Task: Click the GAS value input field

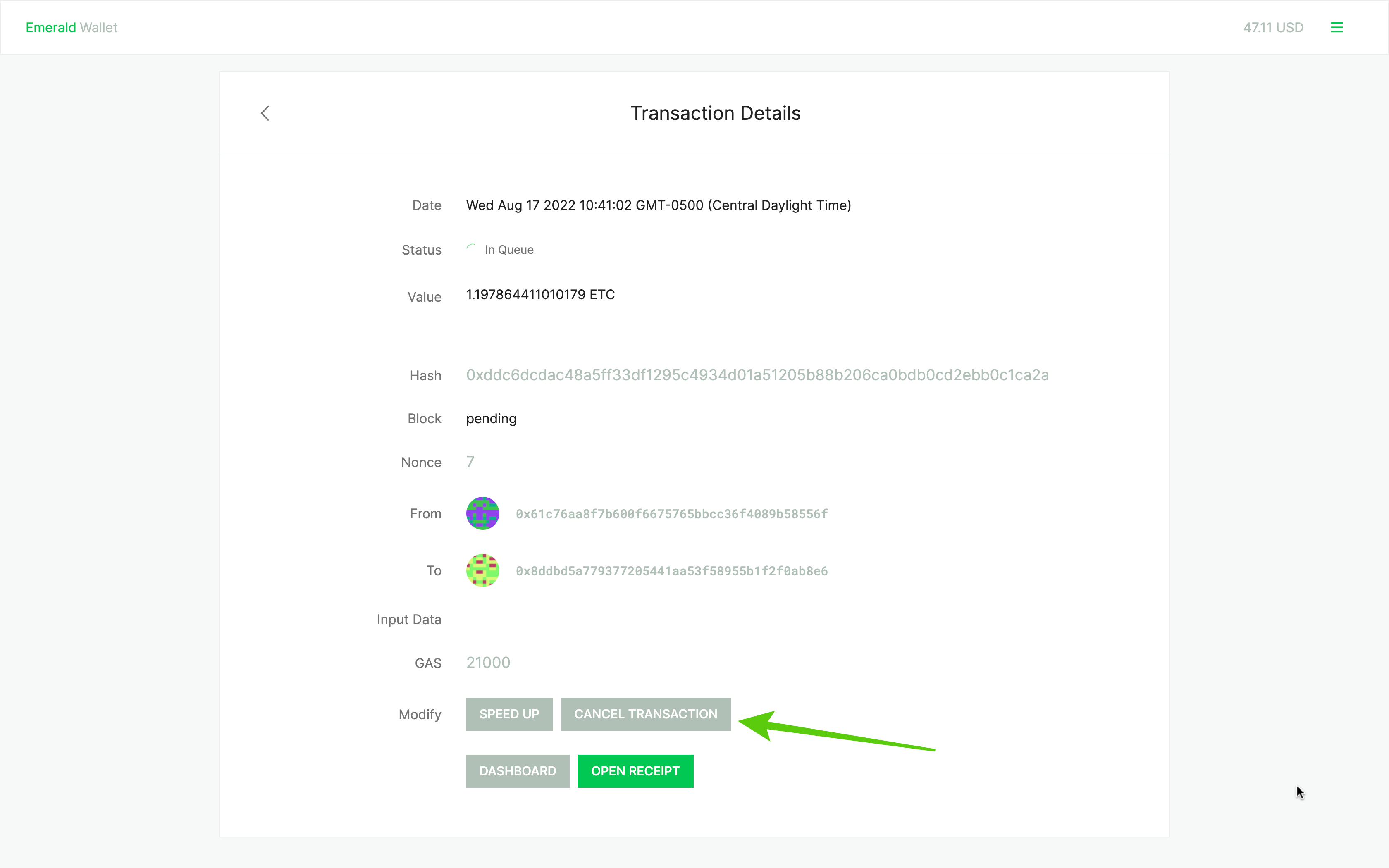Action: point(489,662)
